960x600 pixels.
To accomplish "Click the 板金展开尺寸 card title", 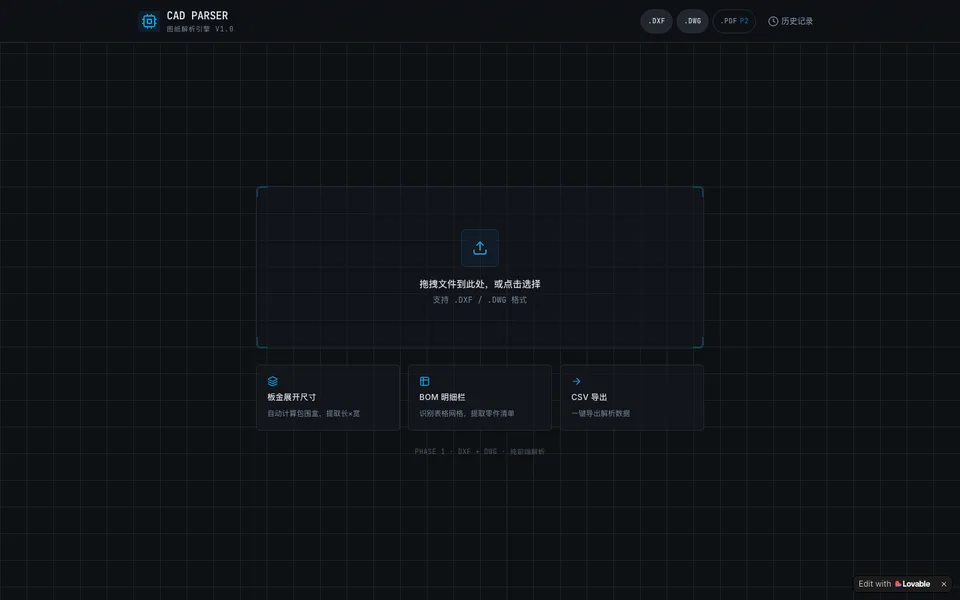I will (291, 397).
